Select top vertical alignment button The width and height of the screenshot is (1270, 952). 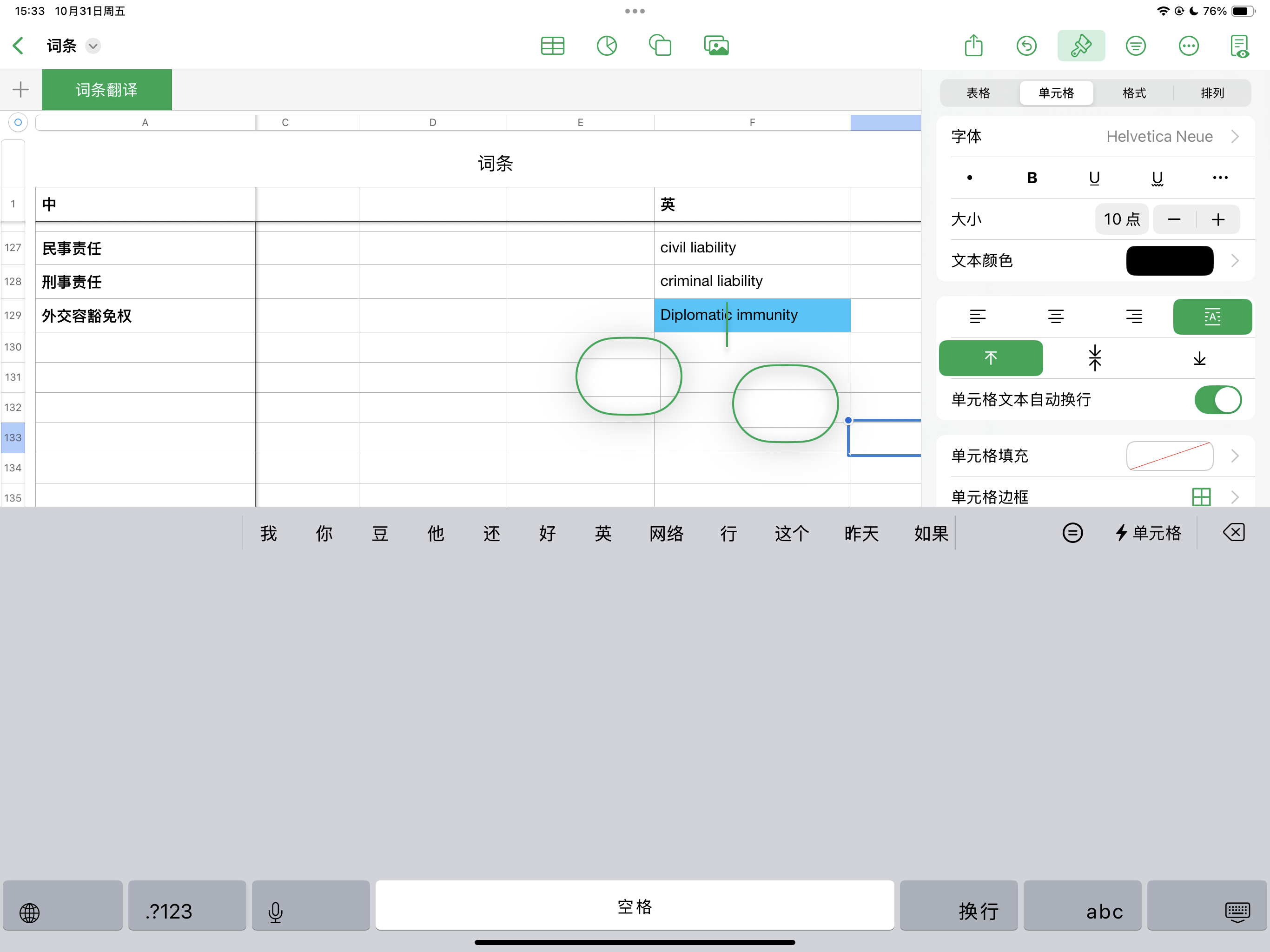click(x=991, y=358)
